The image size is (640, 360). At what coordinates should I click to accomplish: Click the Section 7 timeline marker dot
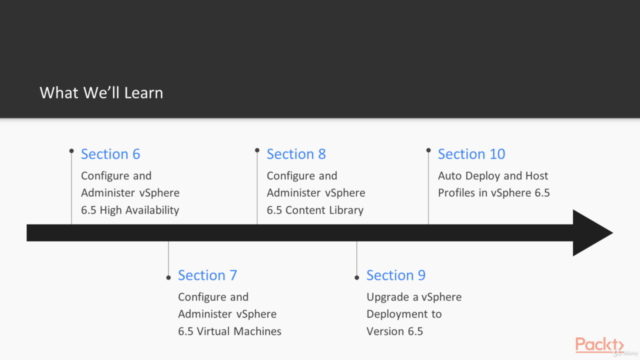(169, 278)
